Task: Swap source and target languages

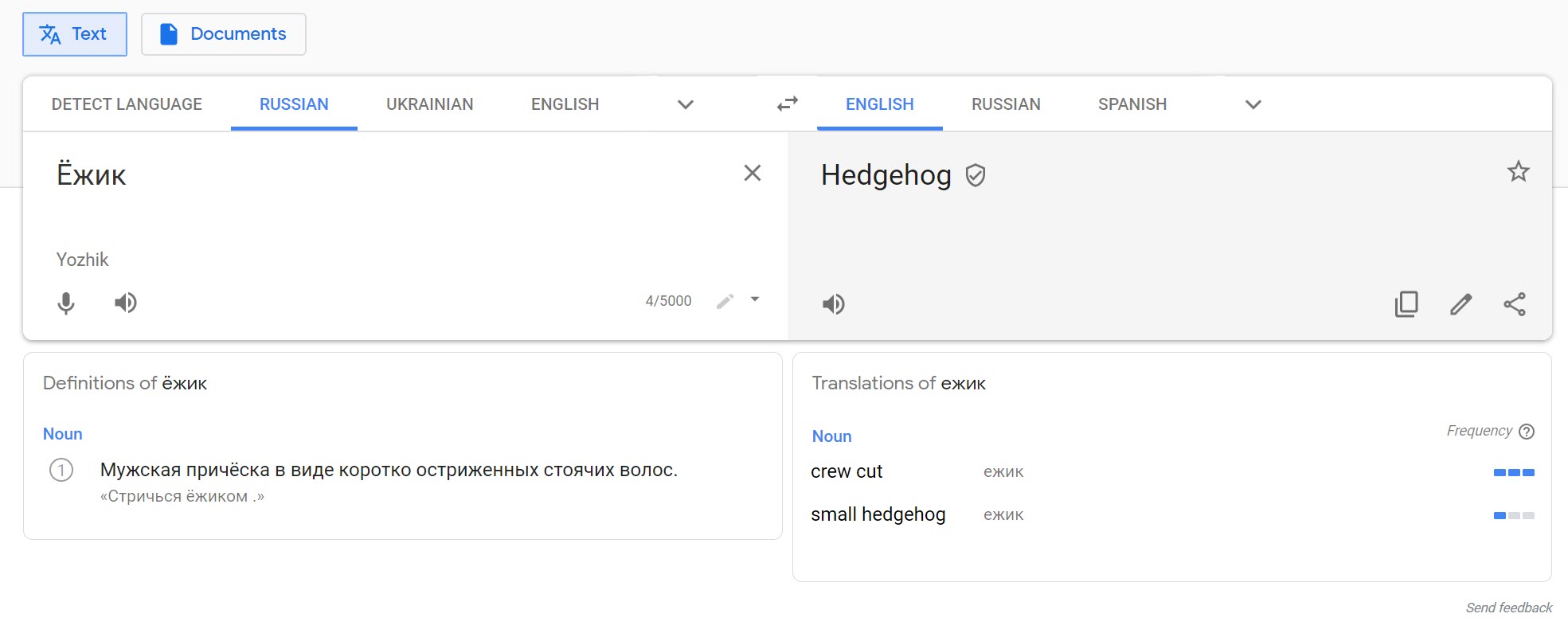Action: (x=787, y=104)
